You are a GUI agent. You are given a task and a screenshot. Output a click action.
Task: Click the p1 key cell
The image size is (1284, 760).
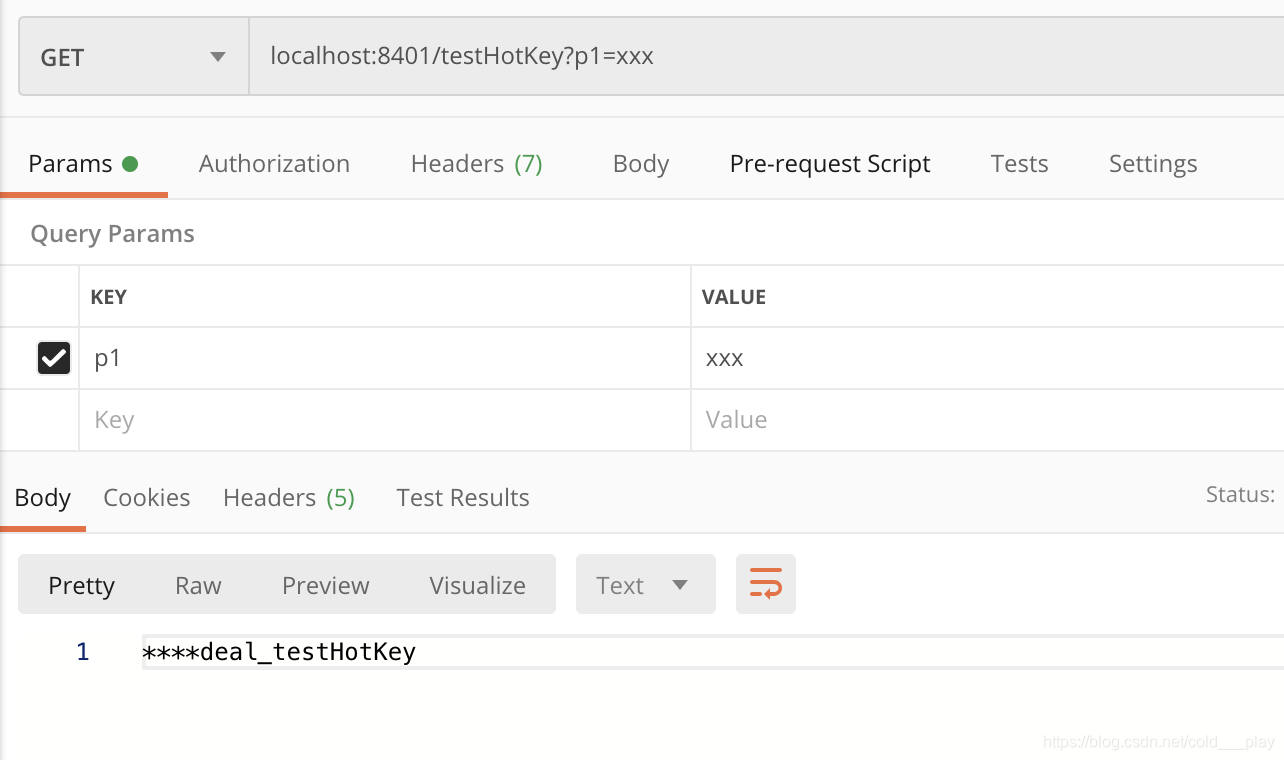tap(385, 358)
